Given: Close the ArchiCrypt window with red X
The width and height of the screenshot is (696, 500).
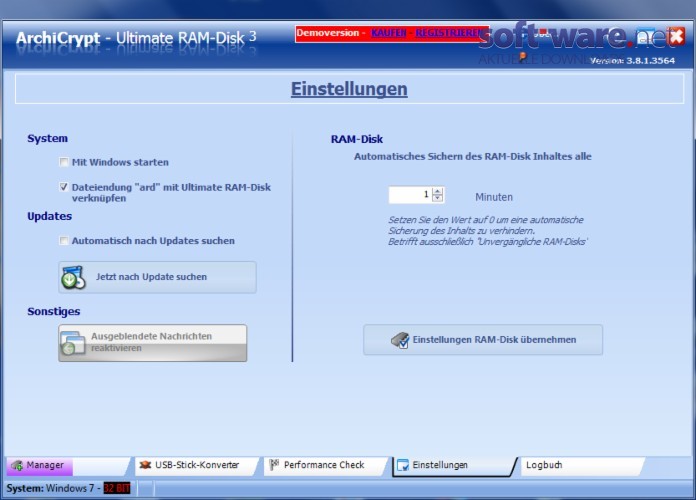Looking at the screenshot, I should tap(676, 36).
